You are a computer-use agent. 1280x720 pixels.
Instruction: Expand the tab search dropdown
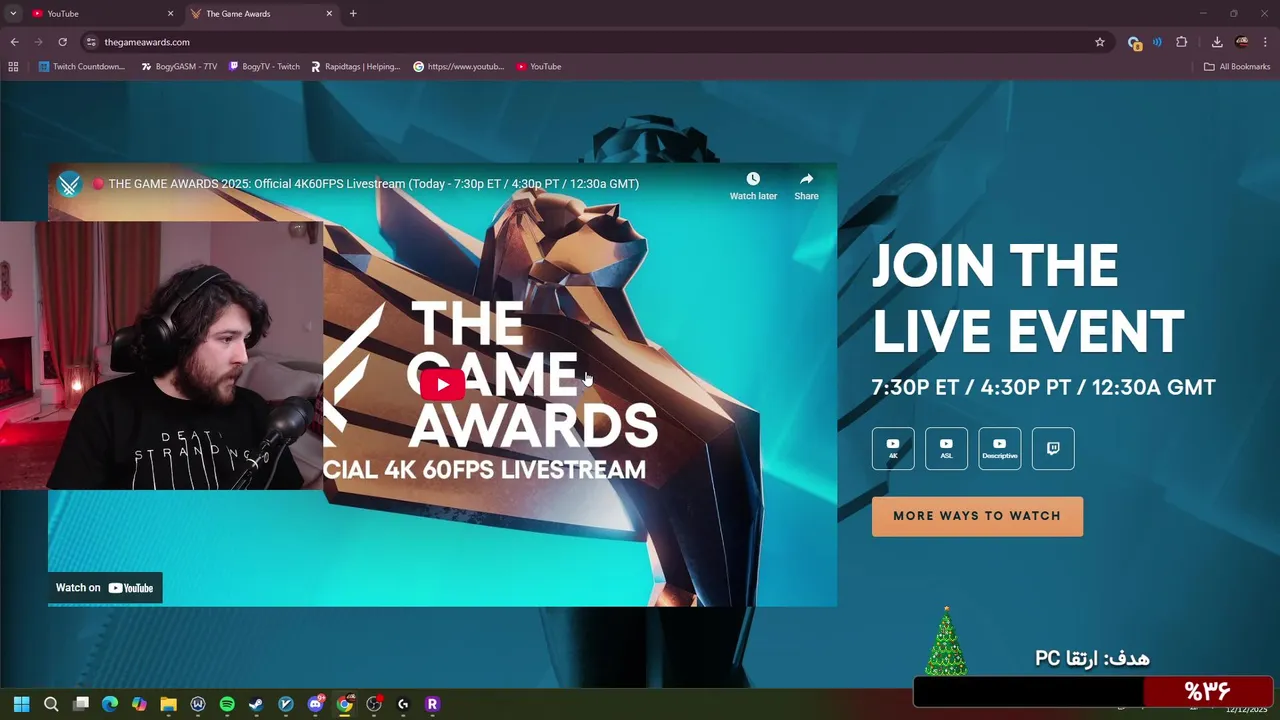13,14
